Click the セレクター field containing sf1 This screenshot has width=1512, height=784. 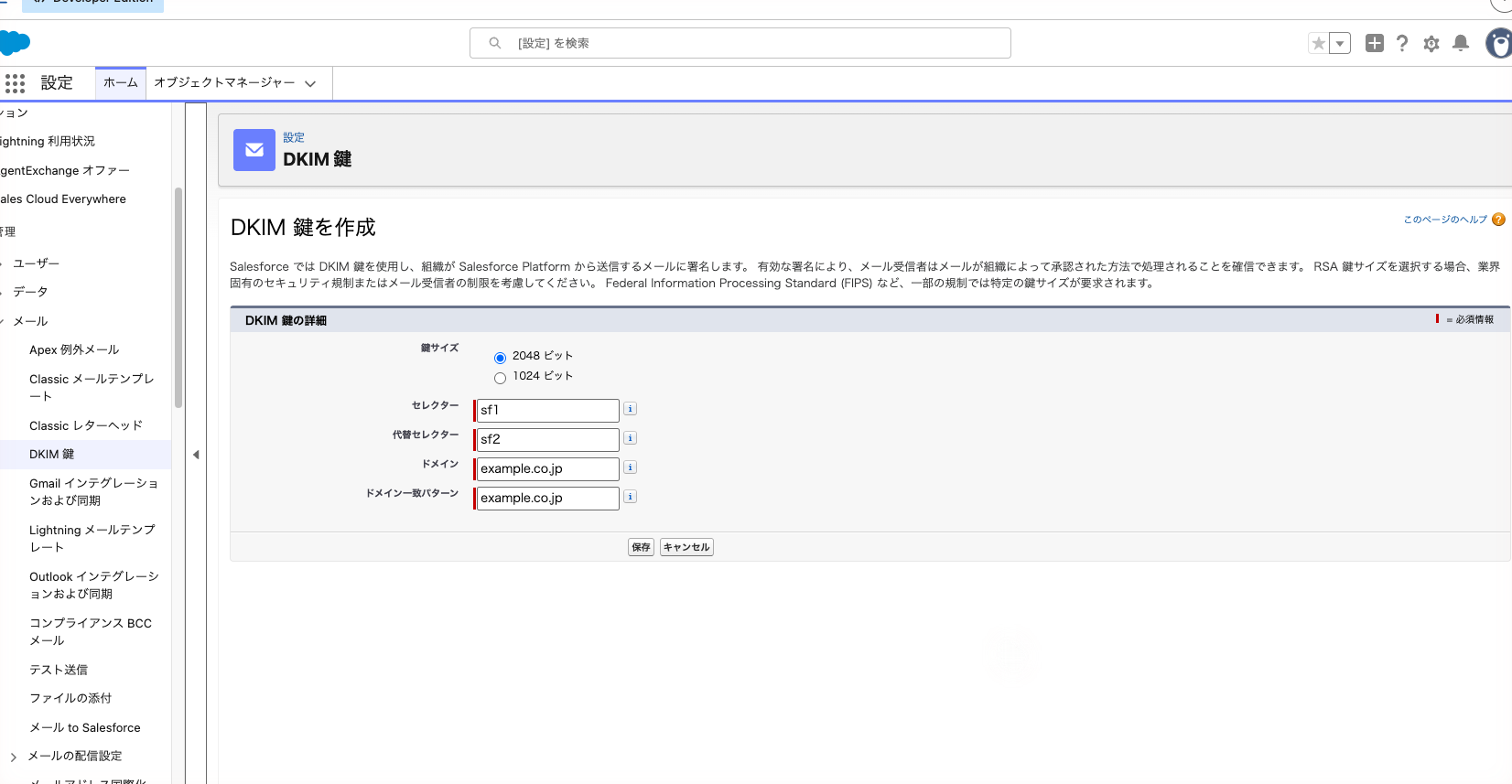tap(547, 410)
